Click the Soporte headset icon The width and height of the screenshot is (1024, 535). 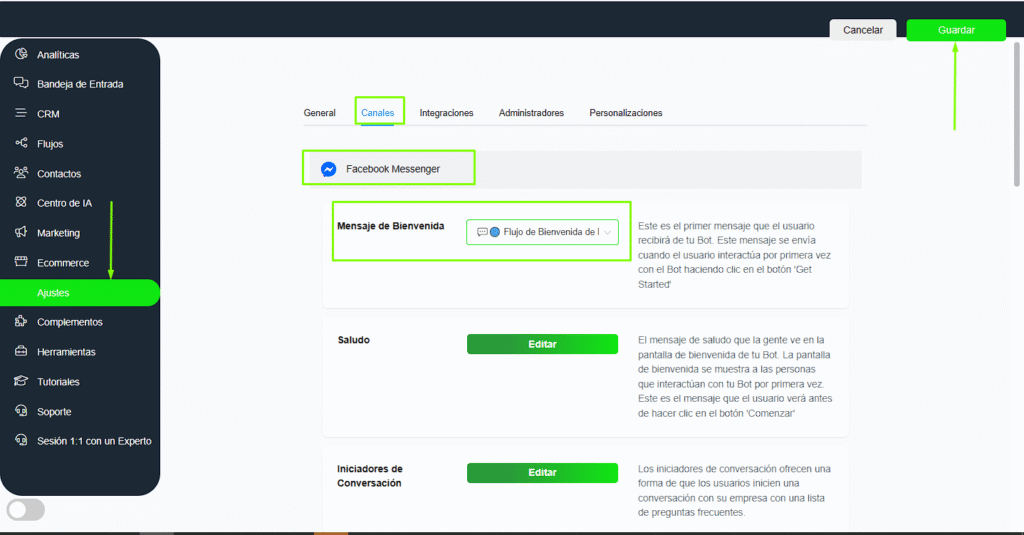pos(21,410)
